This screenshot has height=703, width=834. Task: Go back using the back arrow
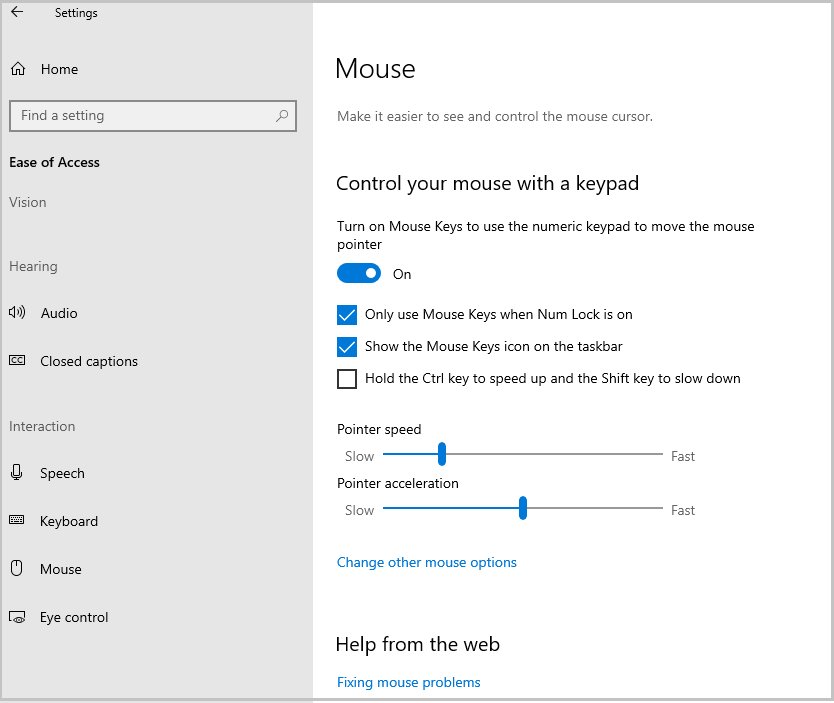click(17, 12)
